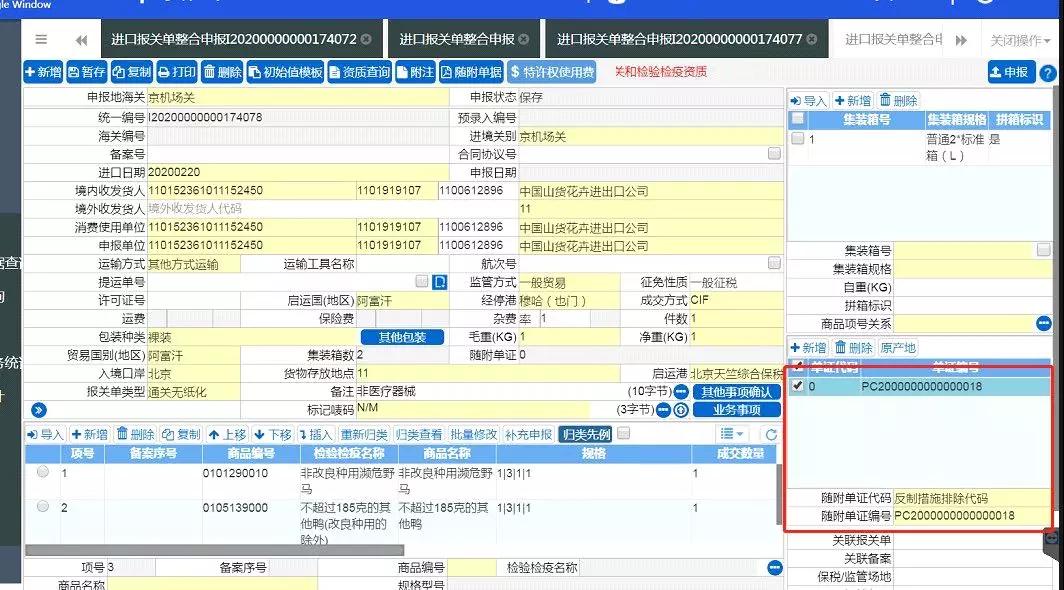
Task: Click the 打印 (print) toolbar icon
Action: (x=177, y=72)
